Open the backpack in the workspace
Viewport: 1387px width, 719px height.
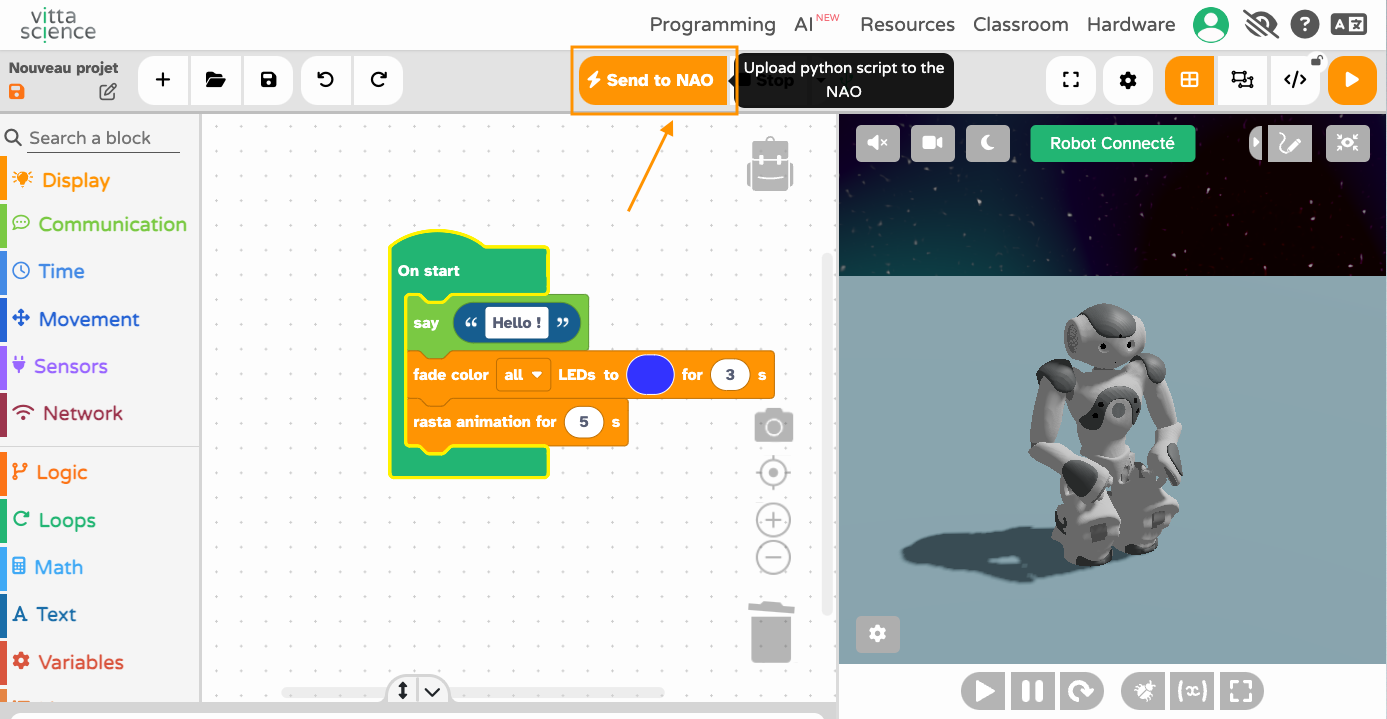click(770, 164)
